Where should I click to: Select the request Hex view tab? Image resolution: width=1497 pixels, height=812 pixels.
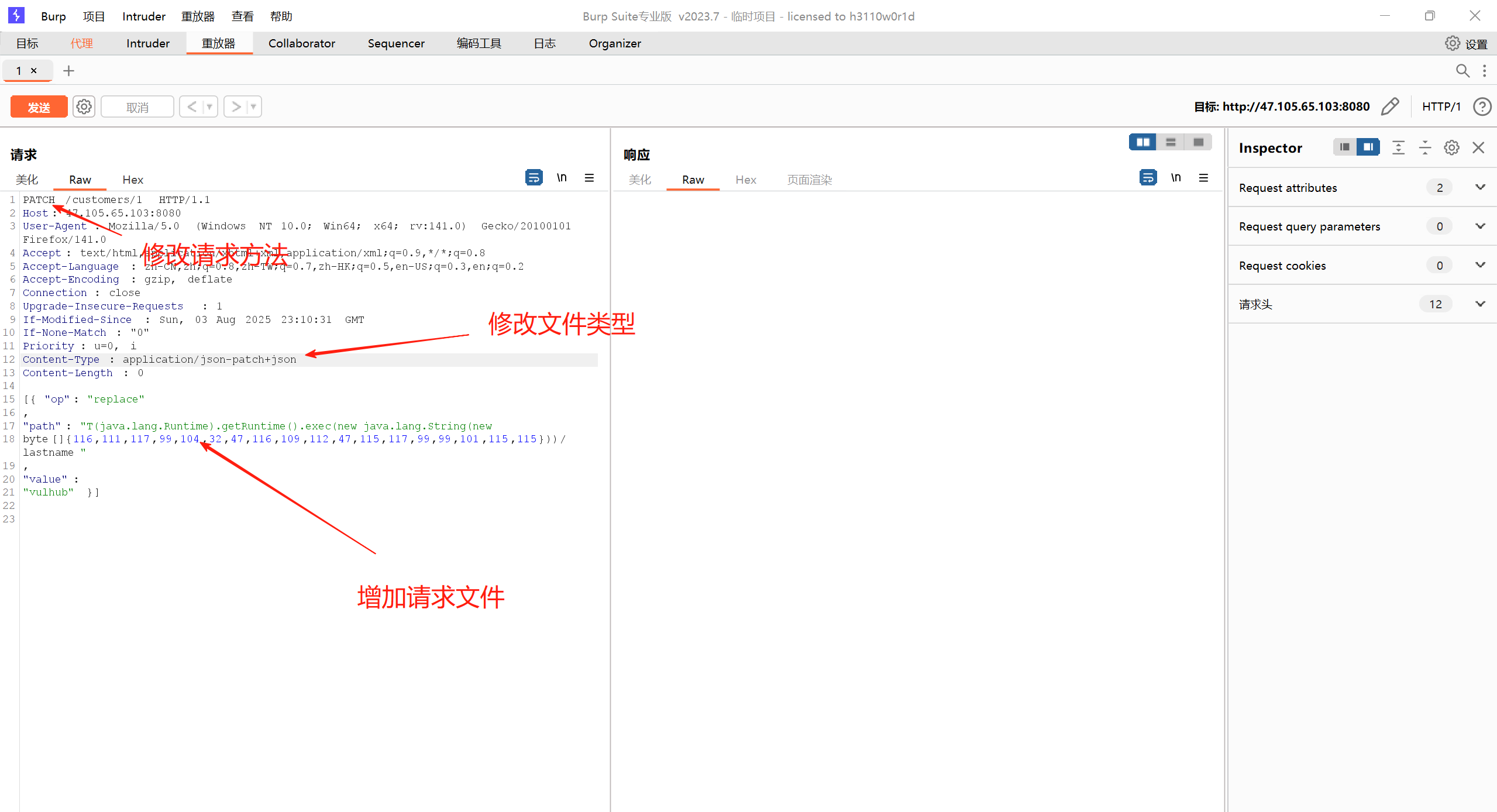coord(133,180)
